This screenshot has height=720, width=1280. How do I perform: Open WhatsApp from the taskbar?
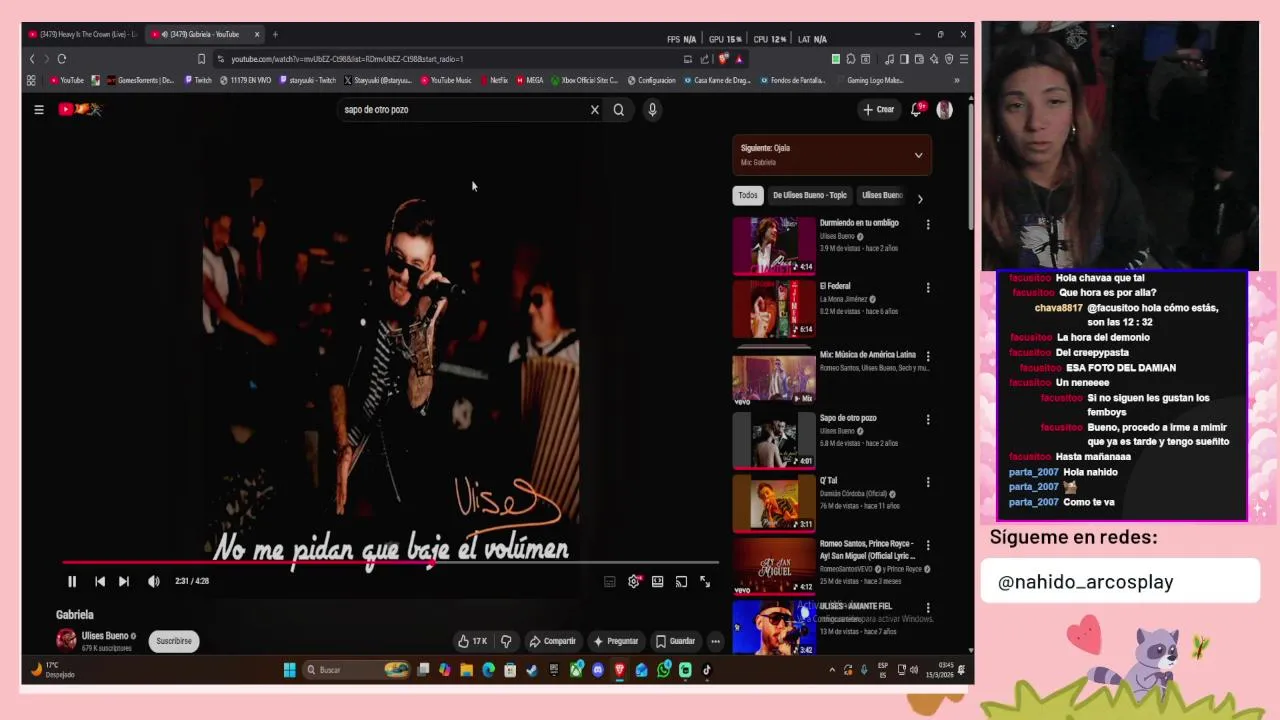coord(664,670)
